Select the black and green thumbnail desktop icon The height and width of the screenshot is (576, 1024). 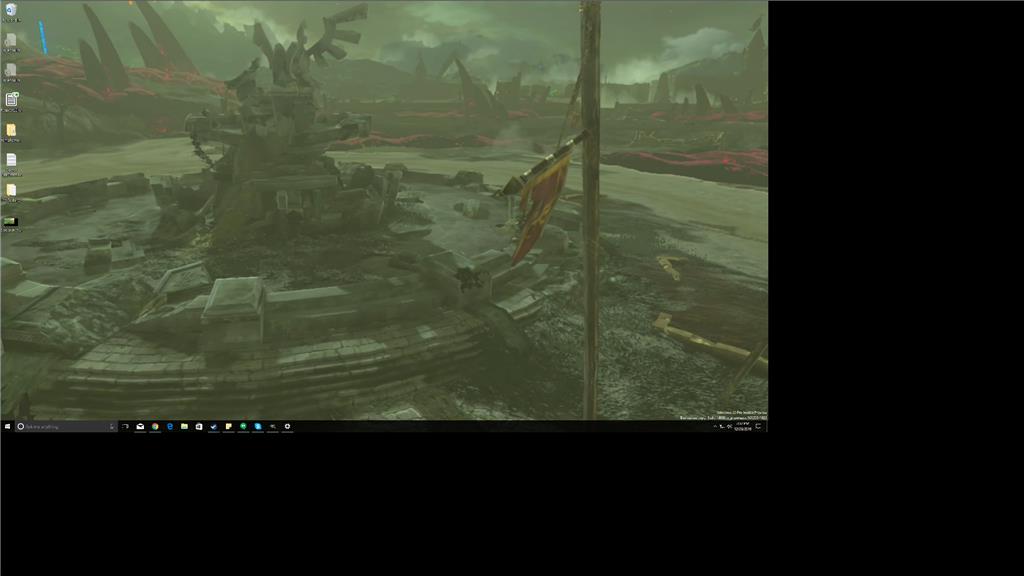click(x=10, y=225)
